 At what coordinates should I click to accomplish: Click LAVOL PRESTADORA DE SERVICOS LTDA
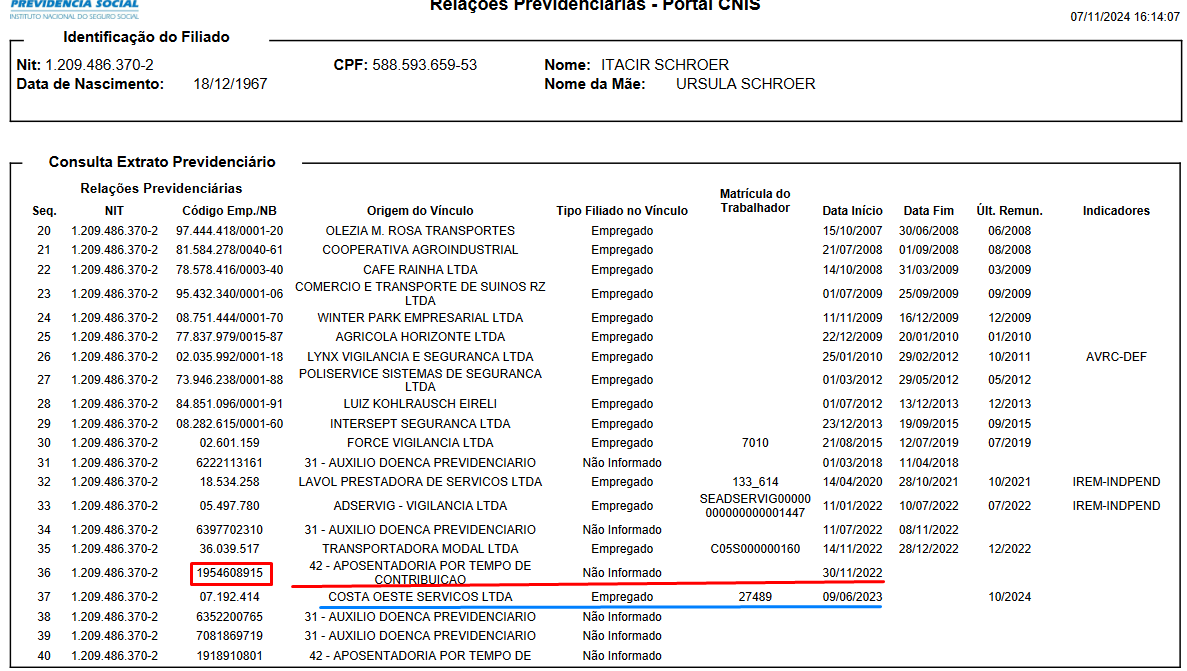click(420, 482)
